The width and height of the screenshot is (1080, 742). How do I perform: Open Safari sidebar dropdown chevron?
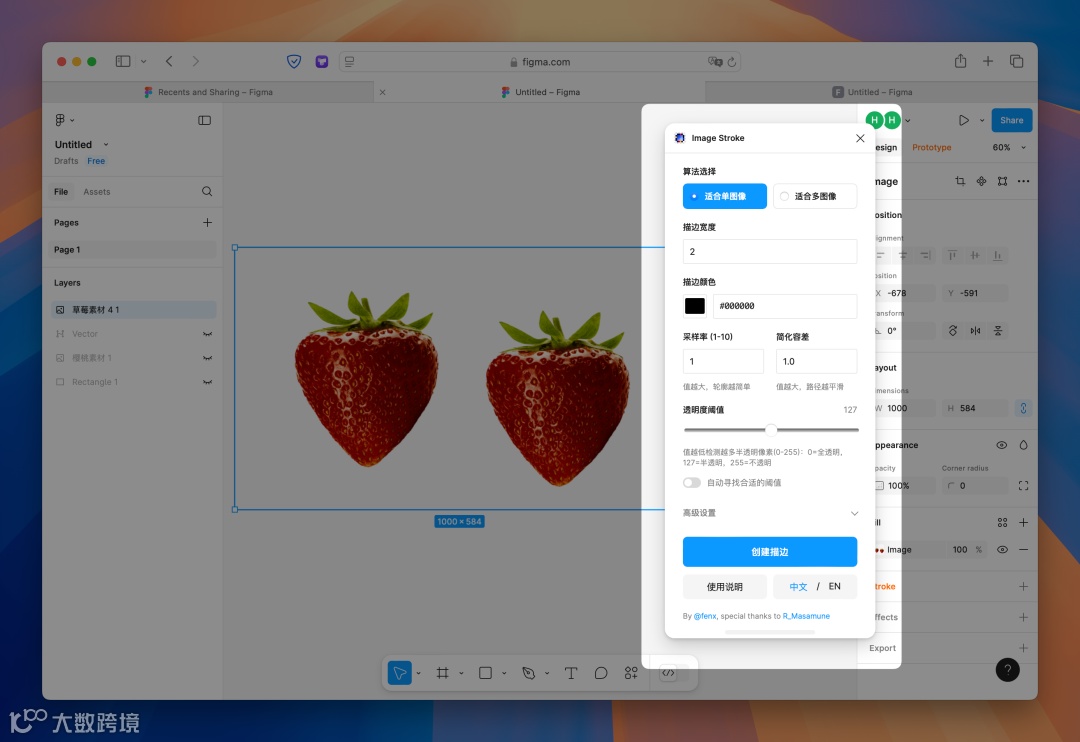(x=143, y=61)
